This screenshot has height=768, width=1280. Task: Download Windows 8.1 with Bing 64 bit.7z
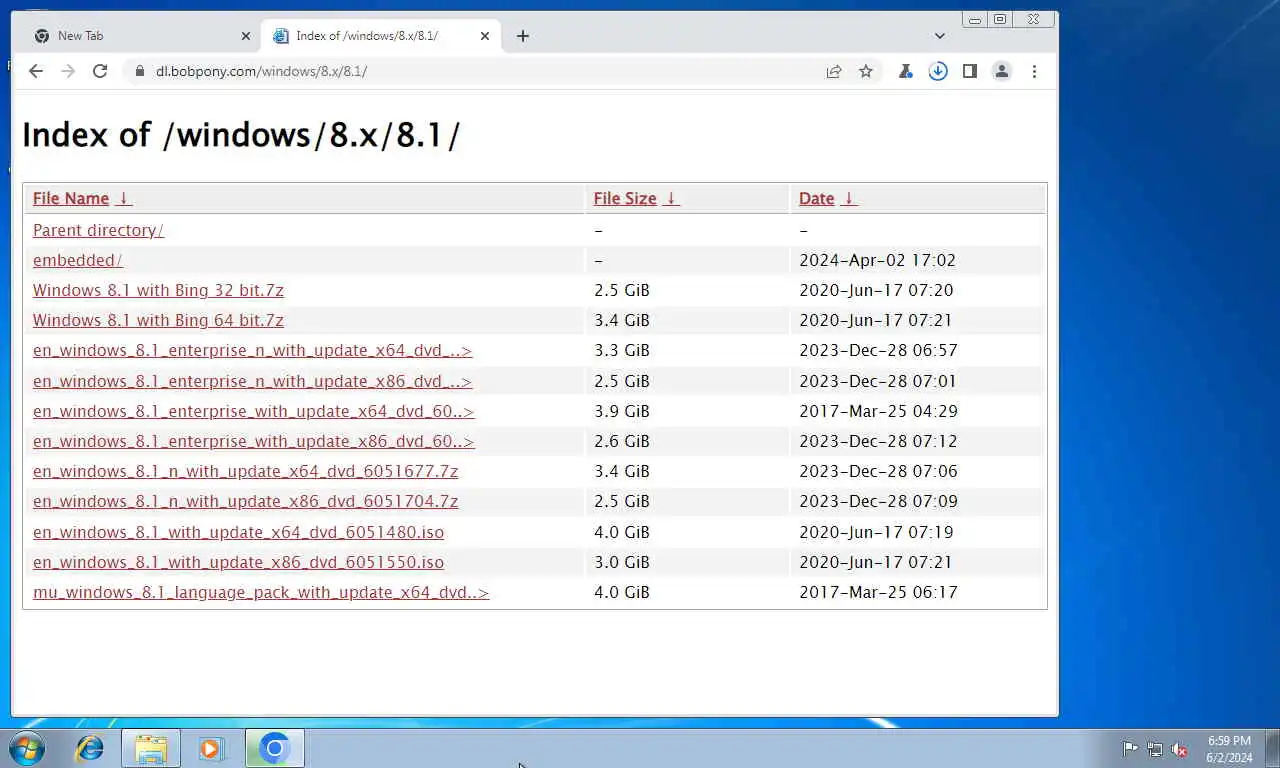point(158,320)
